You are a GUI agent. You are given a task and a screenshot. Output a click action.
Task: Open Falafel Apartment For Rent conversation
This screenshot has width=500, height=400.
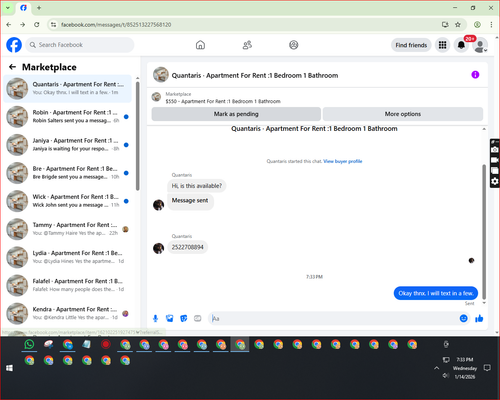point(68,285)
